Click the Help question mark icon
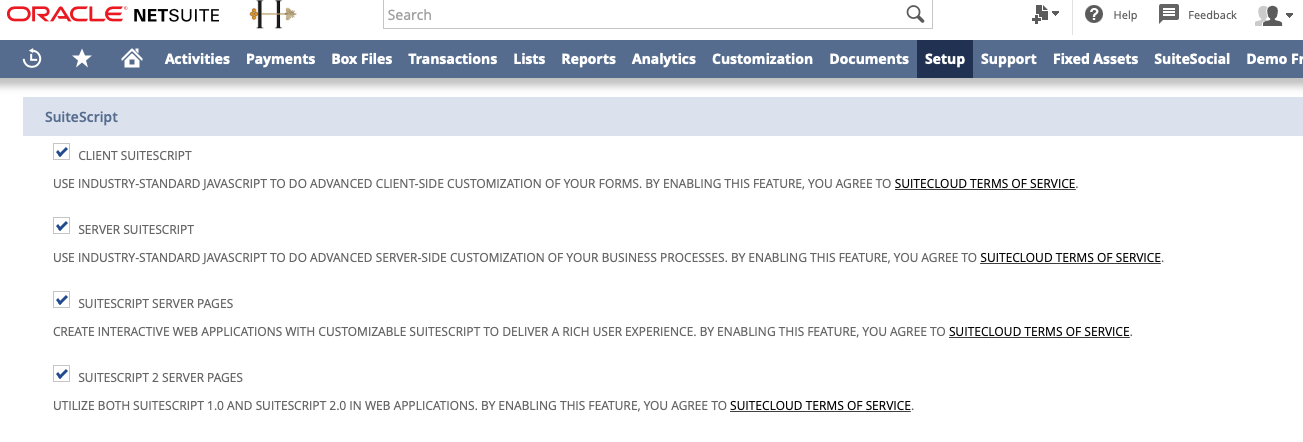Viewport: 1303px width, 442px height. [x=1094, y=15]
